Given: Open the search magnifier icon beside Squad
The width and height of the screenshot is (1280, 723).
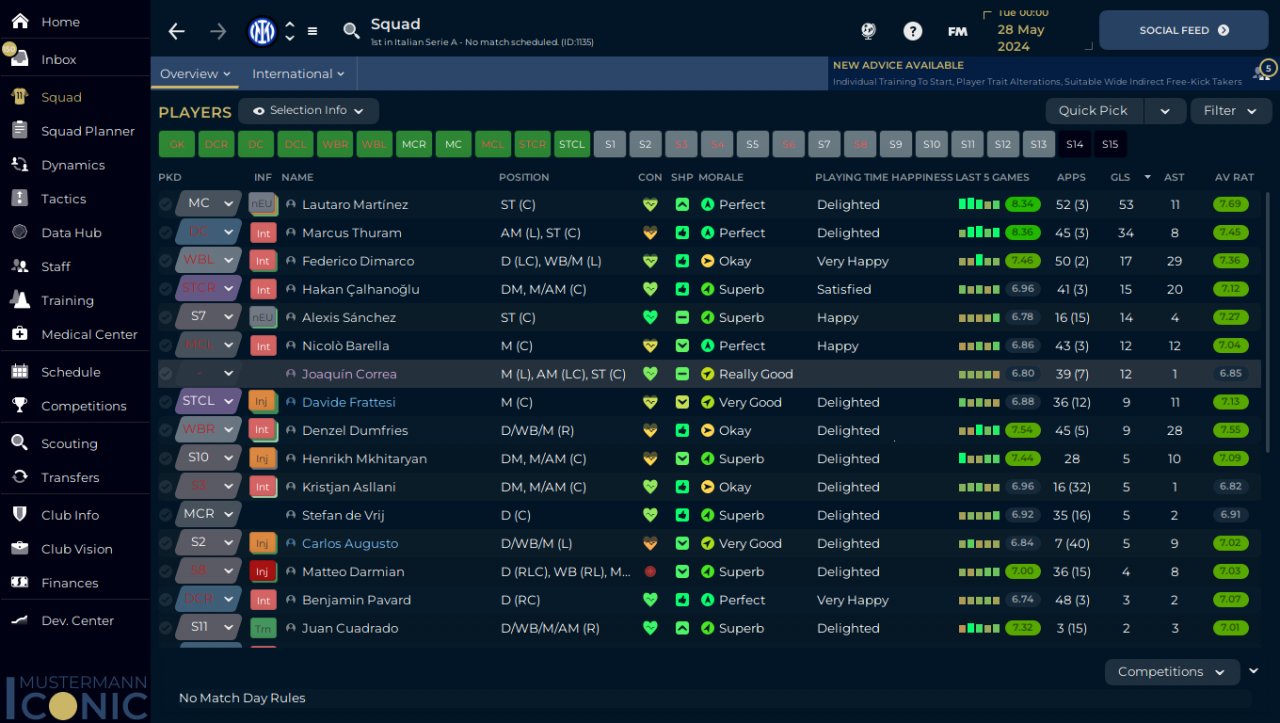Looking at the screenshot, I should (x=351, y=31).
